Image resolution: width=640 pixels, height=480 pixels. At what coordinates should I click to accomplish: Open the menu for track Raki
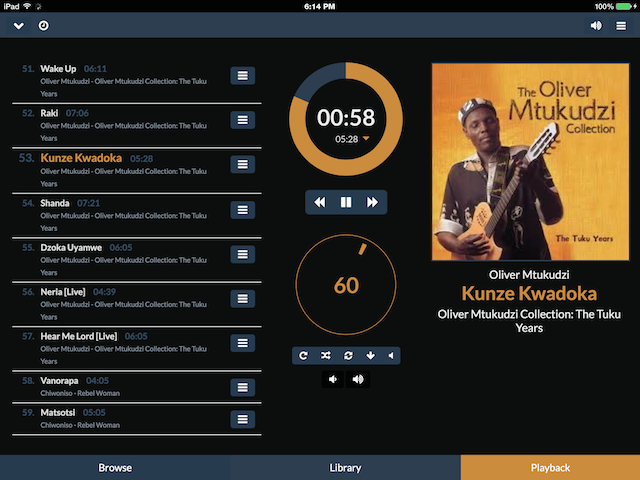coord(242,120)
